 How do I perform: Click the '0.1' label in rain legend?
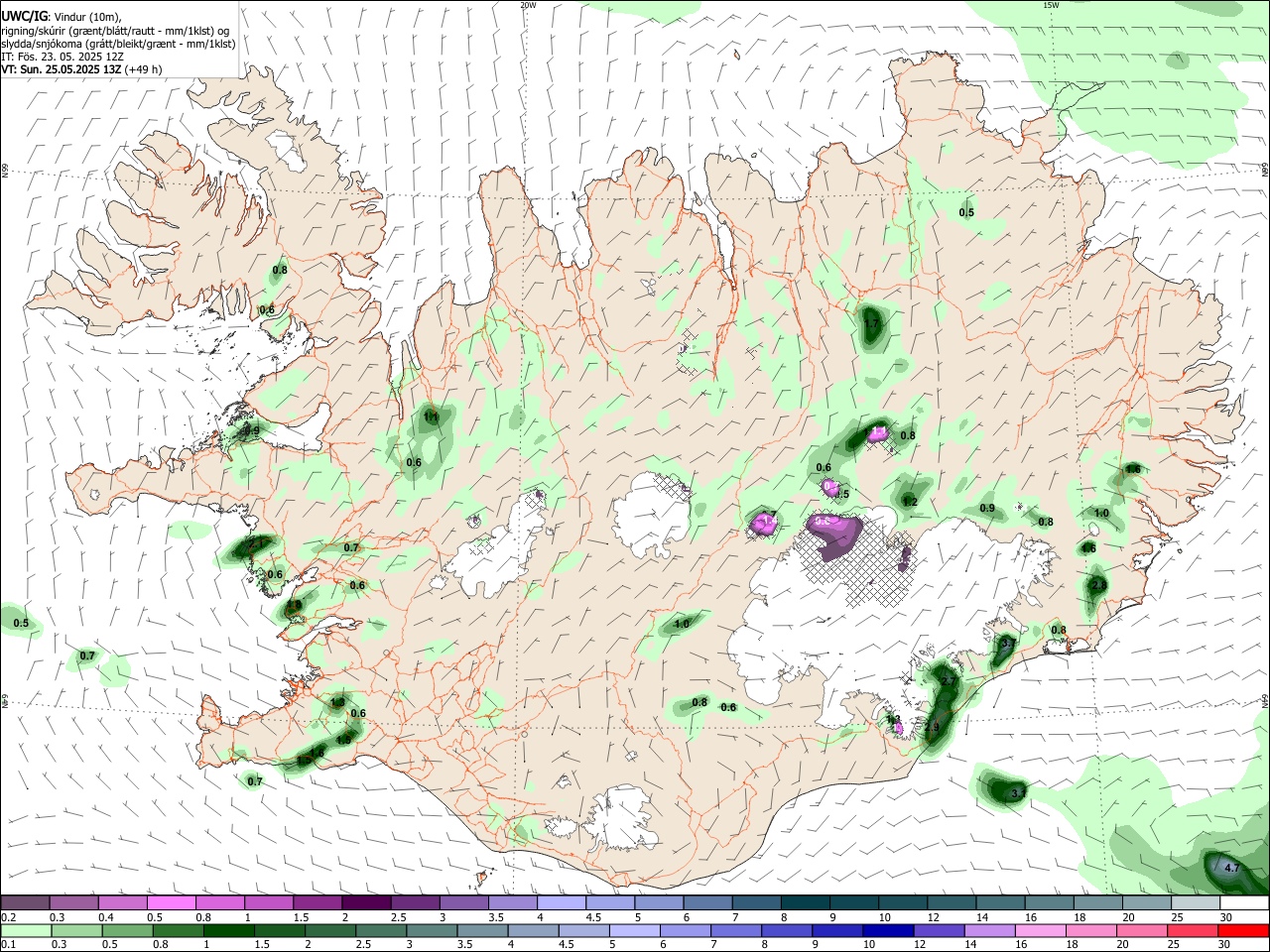pyautogui.click(x=8, y=945)
